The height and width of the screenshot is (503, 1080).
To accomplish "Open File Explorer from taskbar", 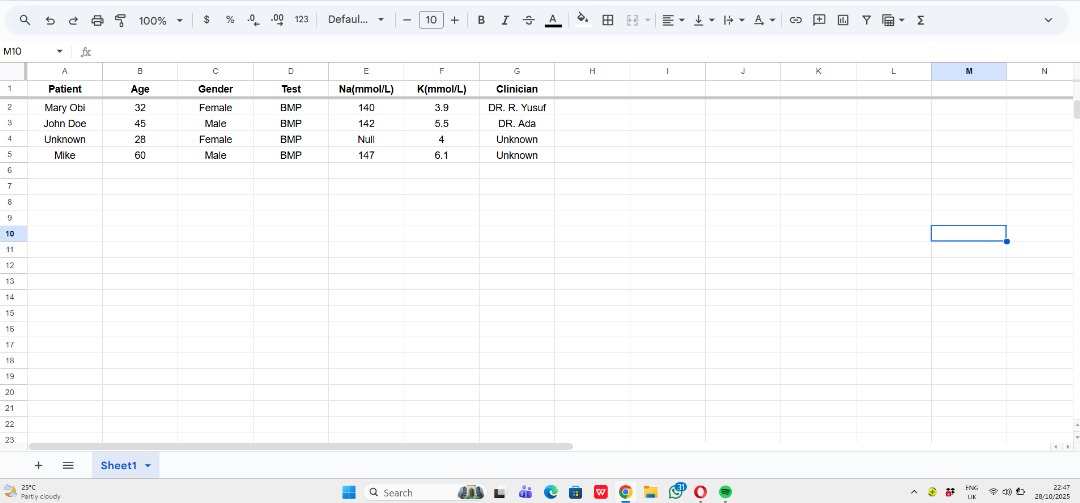I will tap(650, 492).
